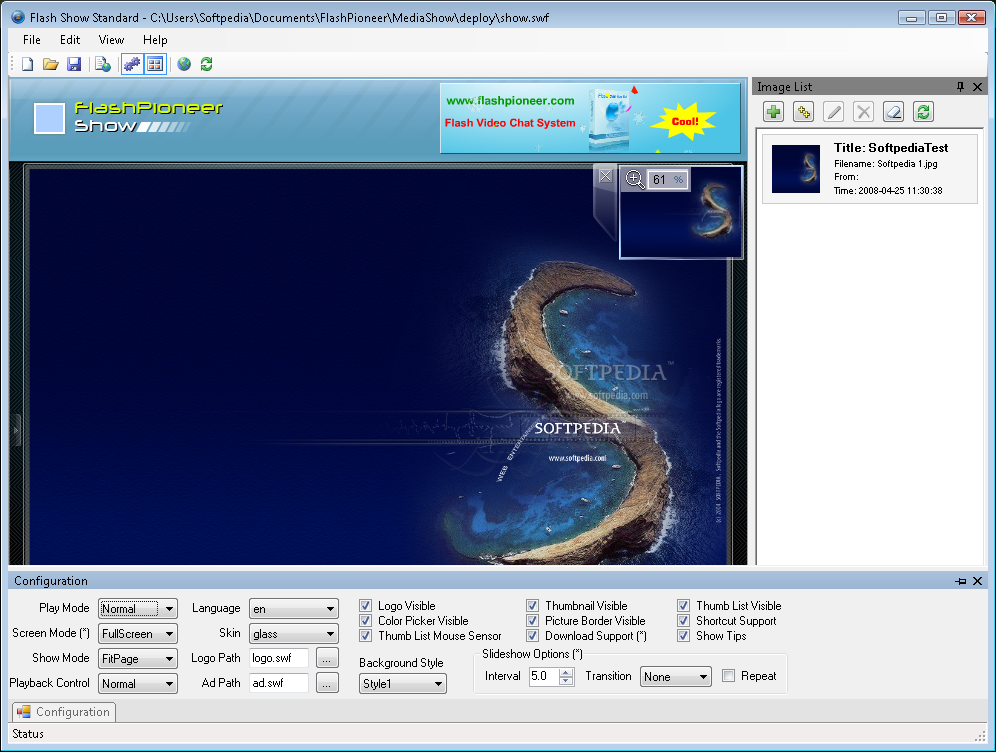This screenshot has width=996, height=752.
Task: Click the blue logo square in header
Action: 49,118
